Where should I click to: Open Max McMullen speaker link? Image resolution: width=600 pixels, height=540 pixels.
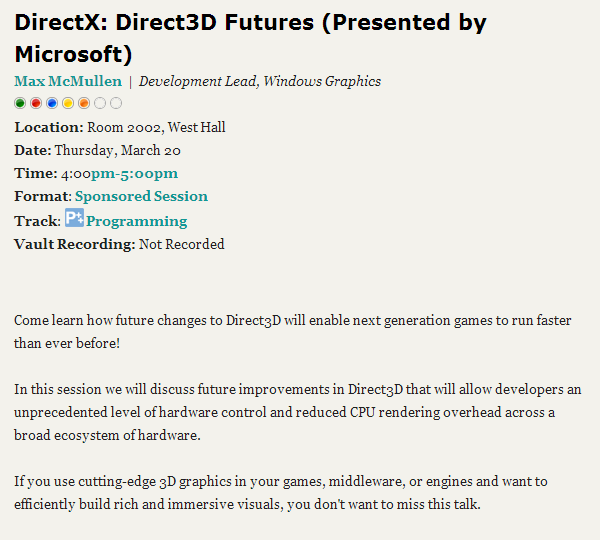(x=68, y=81)
